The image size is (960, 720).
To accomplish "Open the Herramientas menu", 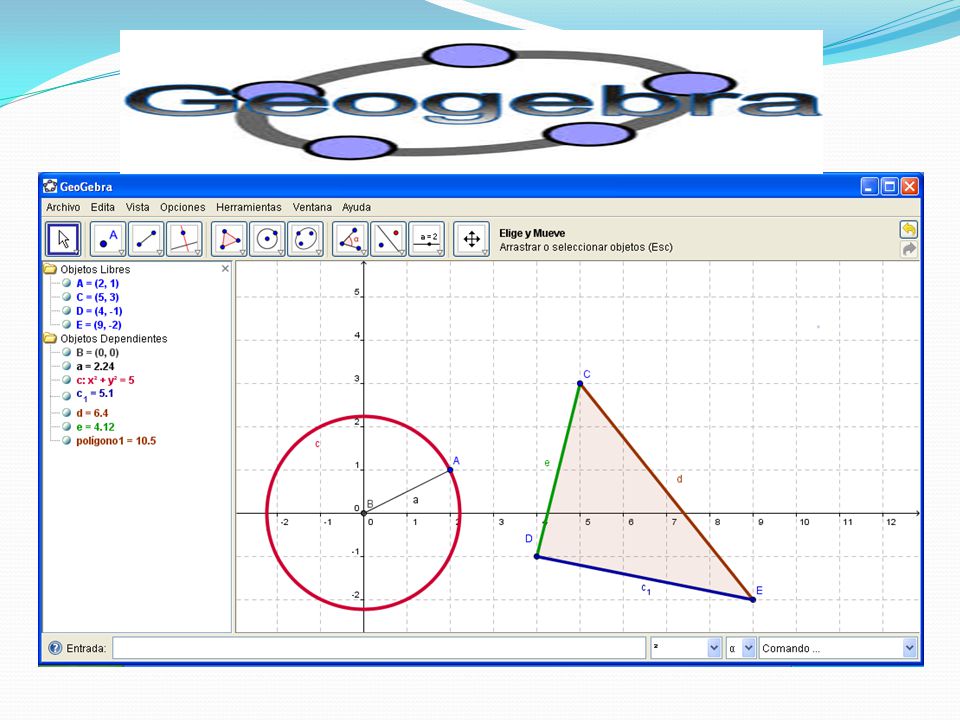I will tap(249, 207).
